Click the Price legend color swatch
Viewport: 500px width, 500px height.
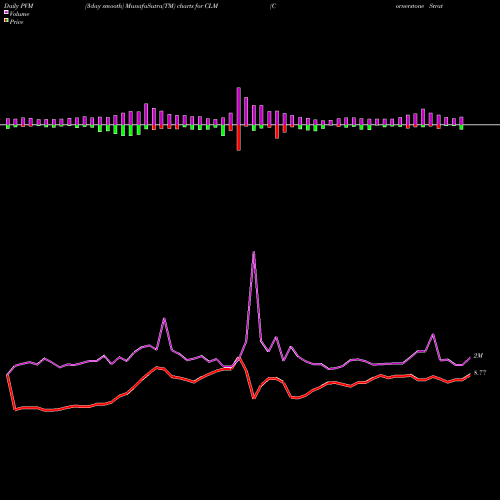6,21
